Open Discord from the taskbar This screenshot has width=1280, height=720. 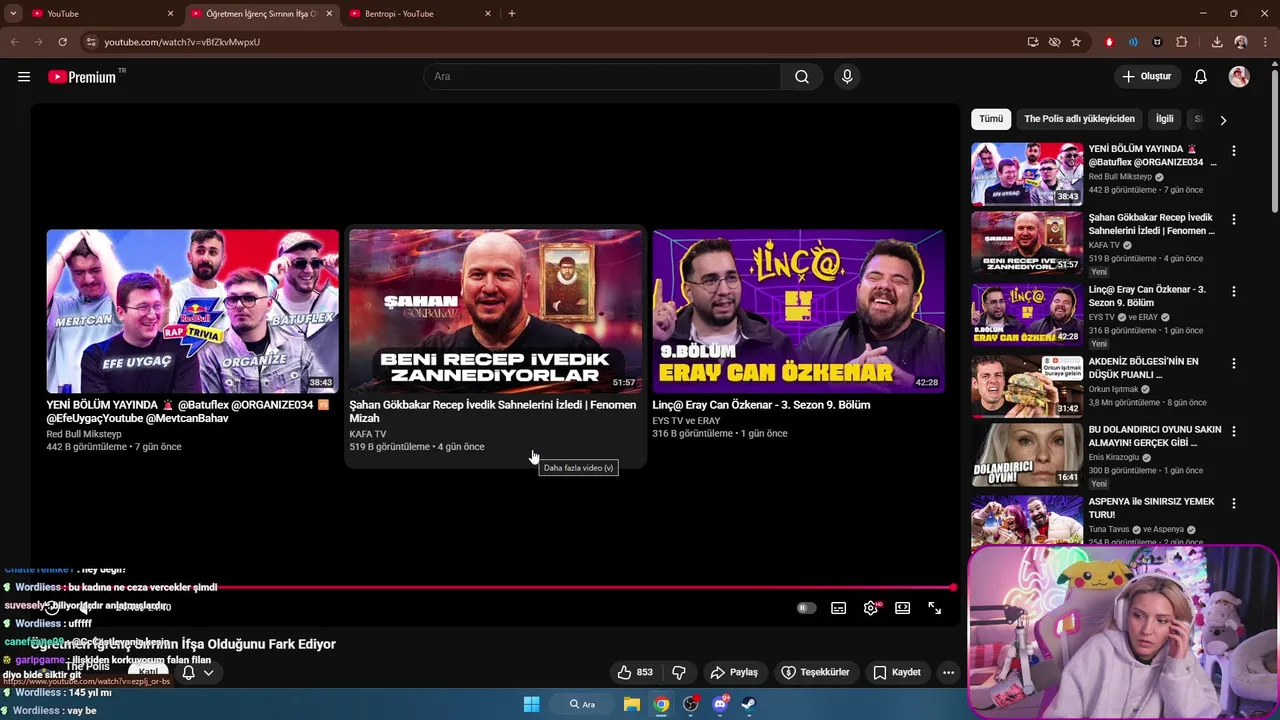pyautogui.click(x=720, y=704)
